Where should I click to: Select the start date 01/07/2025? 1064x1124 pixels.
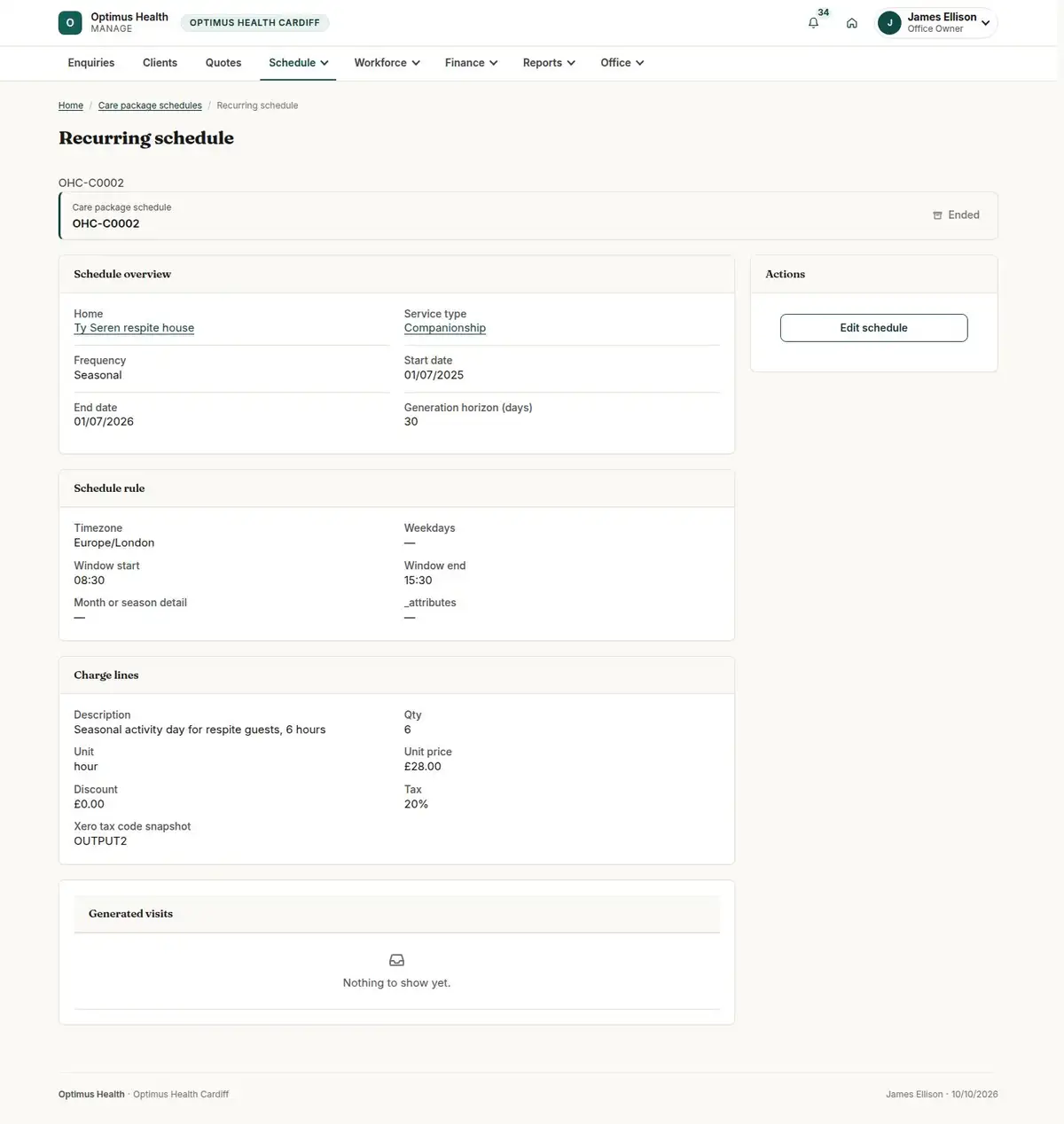click(x=434, y=375)
